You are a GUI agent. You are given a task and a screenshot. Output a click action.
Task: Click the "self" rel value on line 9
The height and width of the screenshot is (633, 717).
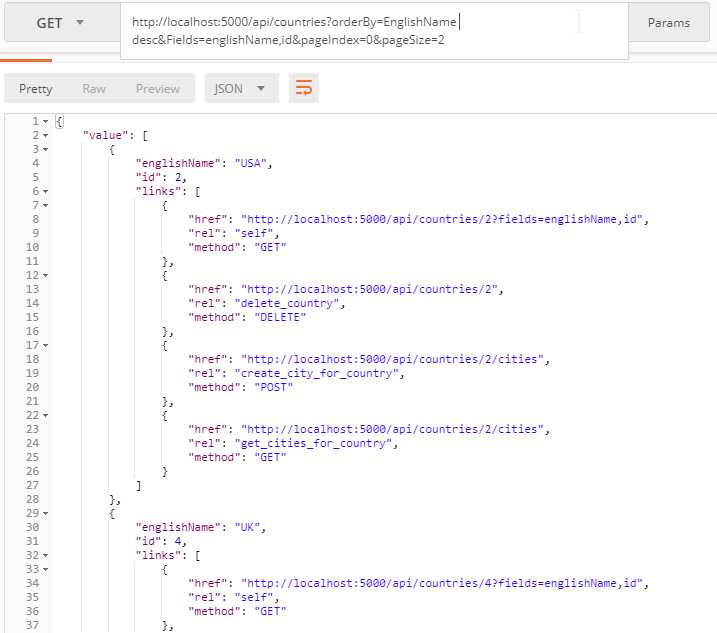coord(254,233)
